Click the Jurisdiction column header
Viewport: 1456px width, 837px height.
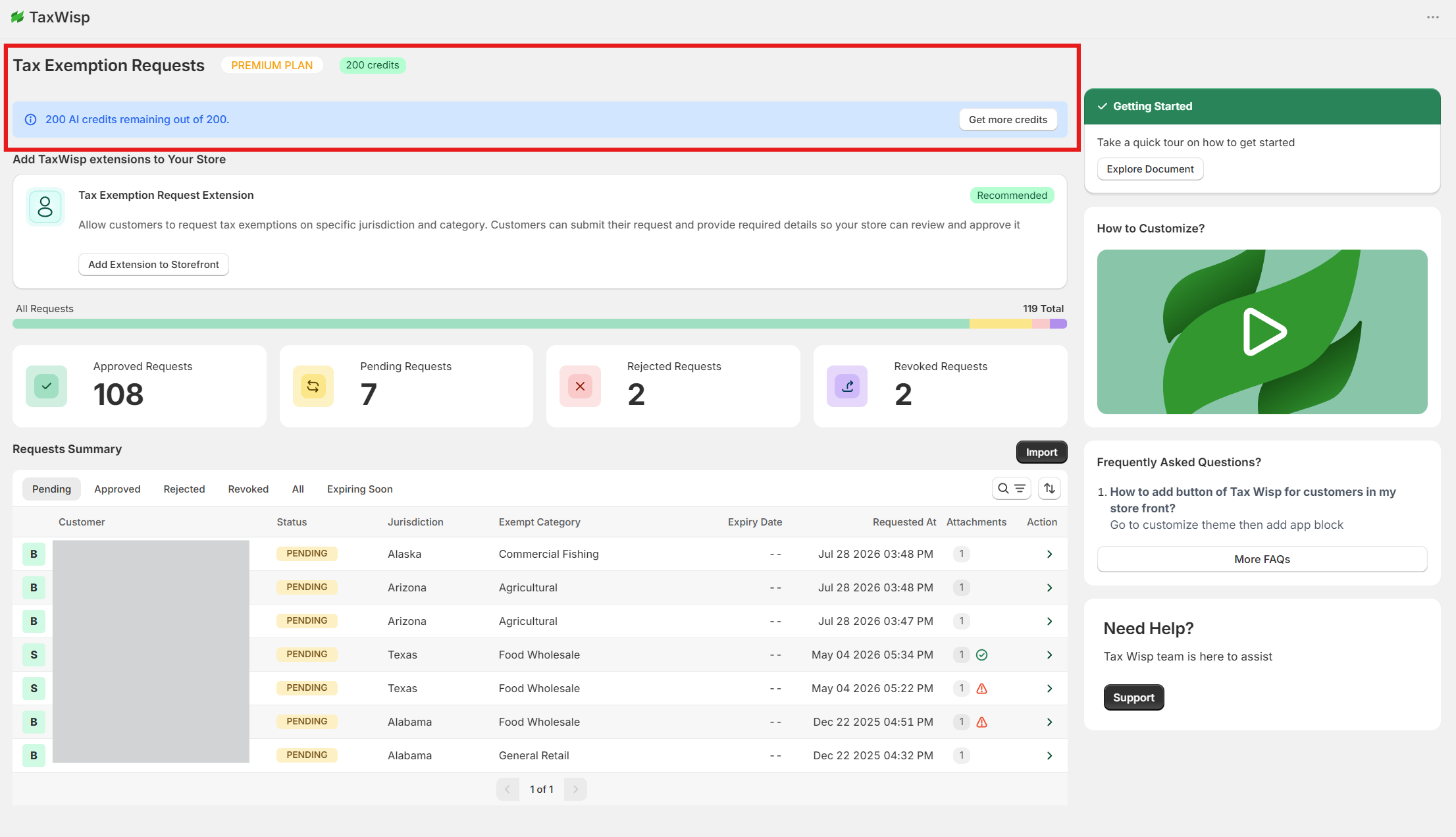coord(415,522)
